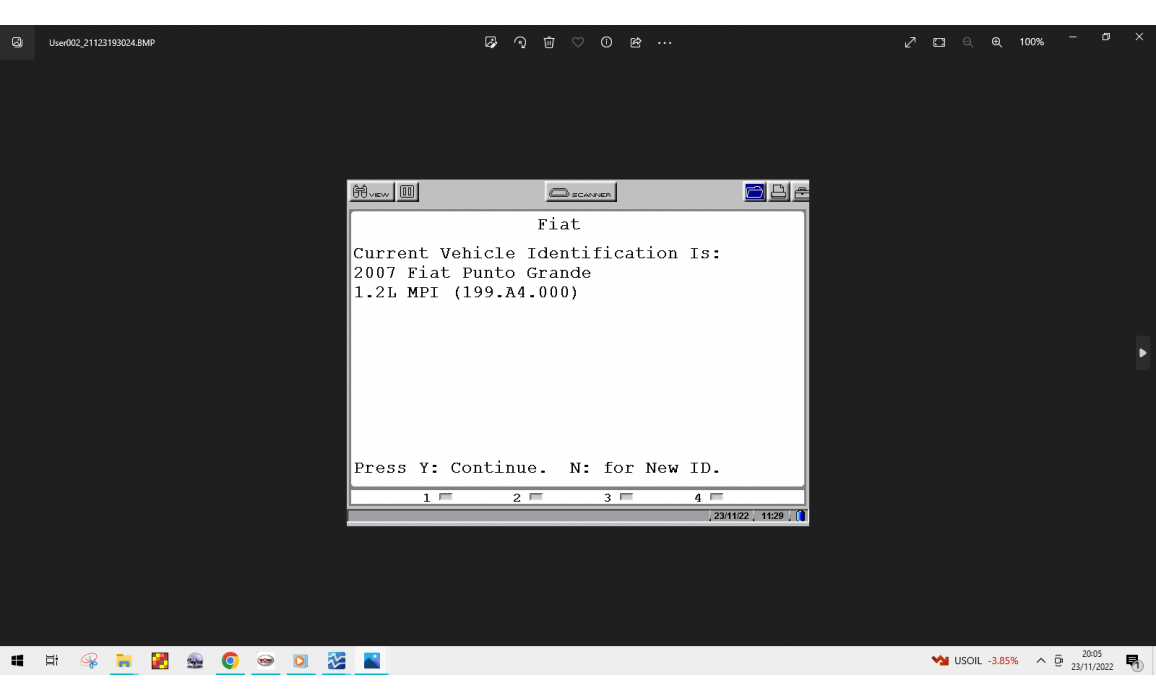Enter full screen view

coord(910,42)
